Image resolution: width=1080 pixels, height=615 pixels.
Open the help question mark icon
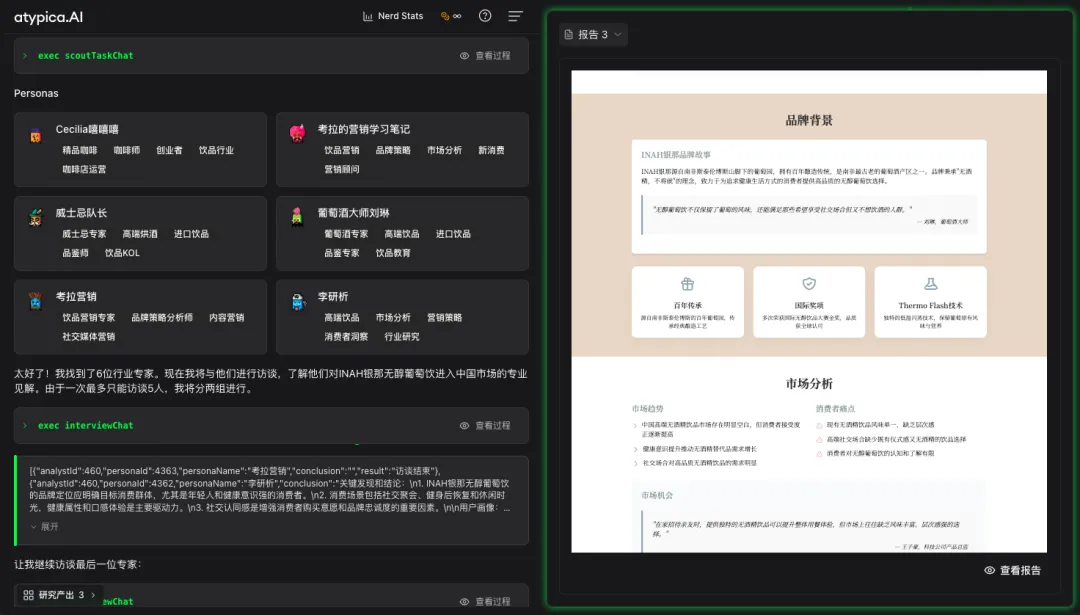485,16
